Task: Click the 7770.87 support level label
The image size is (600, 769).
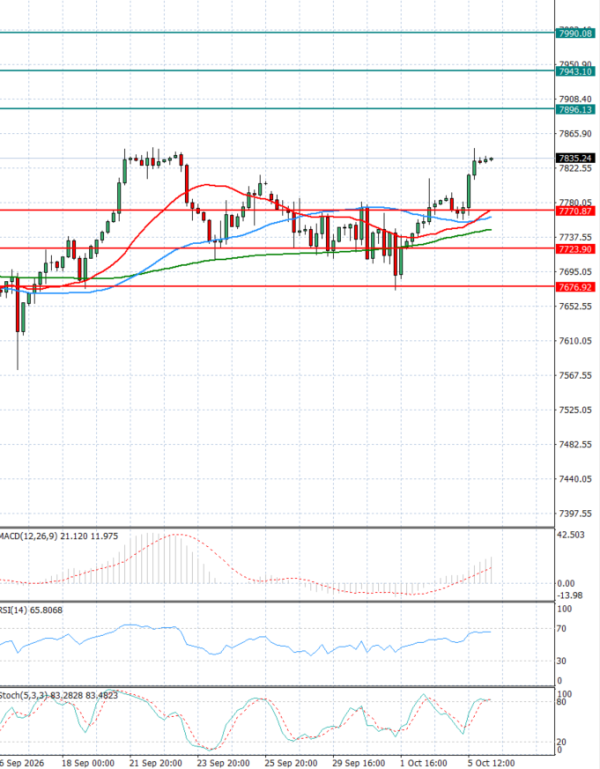Action: 575,211
